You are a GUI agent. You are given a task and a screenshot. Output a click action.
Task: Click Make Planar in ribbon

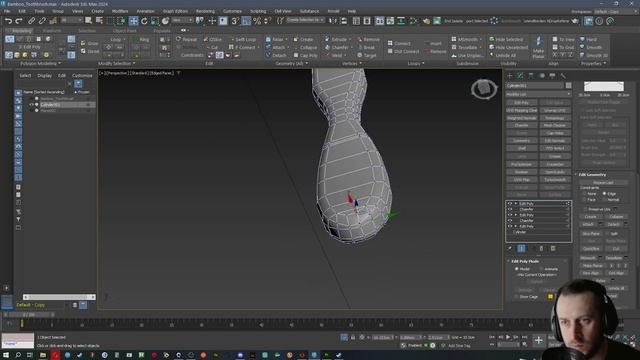pos(538,47)
